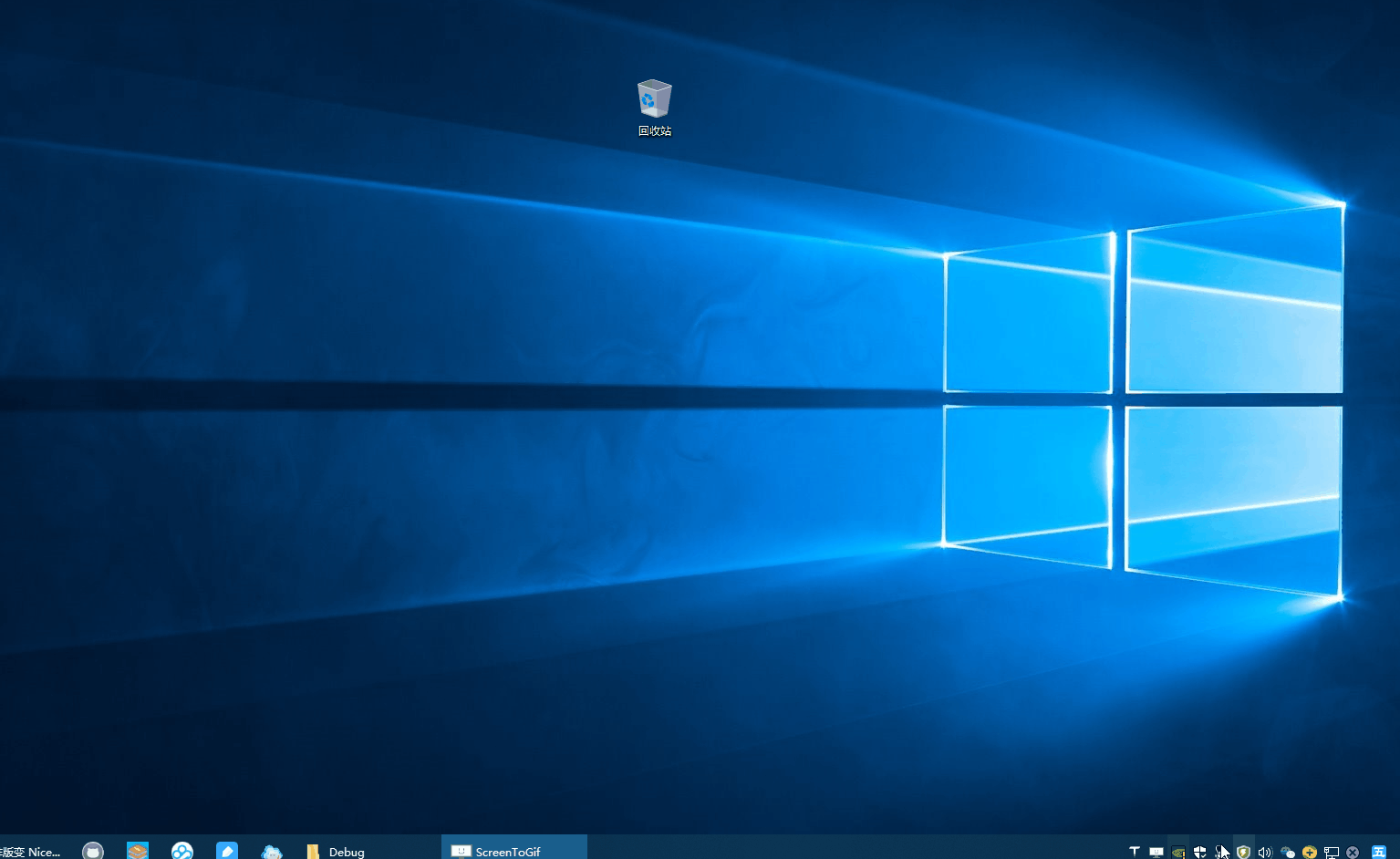Open ScreenToGif monitor icon in system tray
This screenshot has height=859, width=1400.
pyautogui.click(x=1156, y=852)
